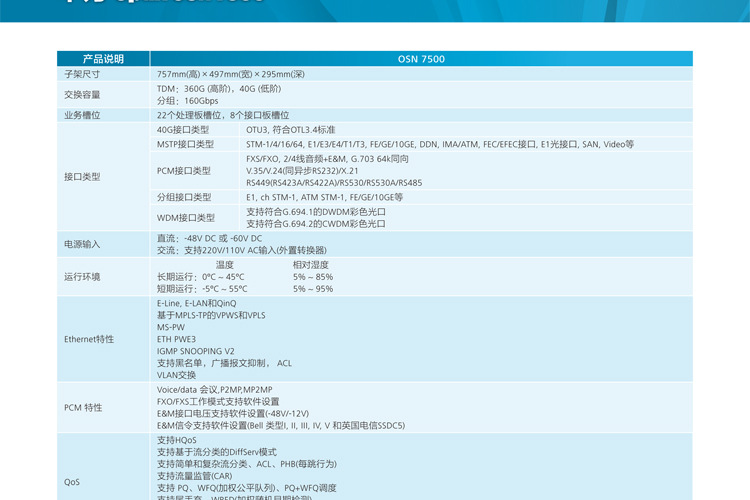This screenshot has height=500, width=750.
Task: Select the '产品说明' header cell
Action: tap(103, 59)
